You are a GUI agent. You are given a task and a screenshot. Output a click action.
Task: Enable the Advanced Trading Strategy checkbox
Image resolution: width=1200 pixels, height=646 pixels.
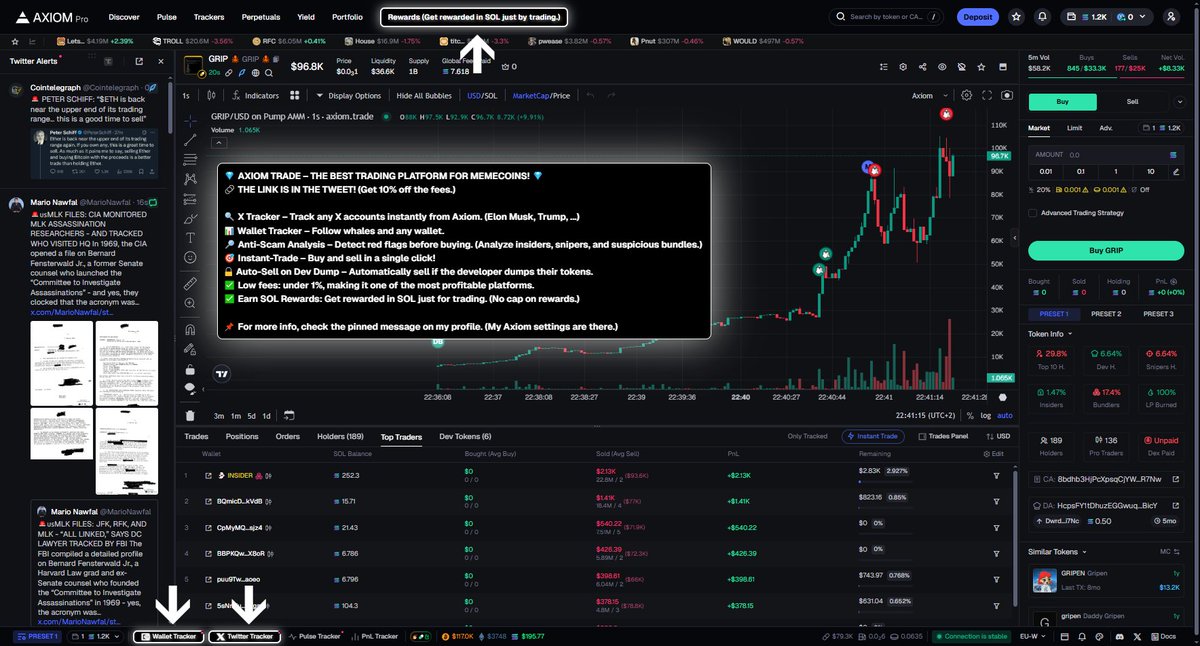coord(1033,212)
